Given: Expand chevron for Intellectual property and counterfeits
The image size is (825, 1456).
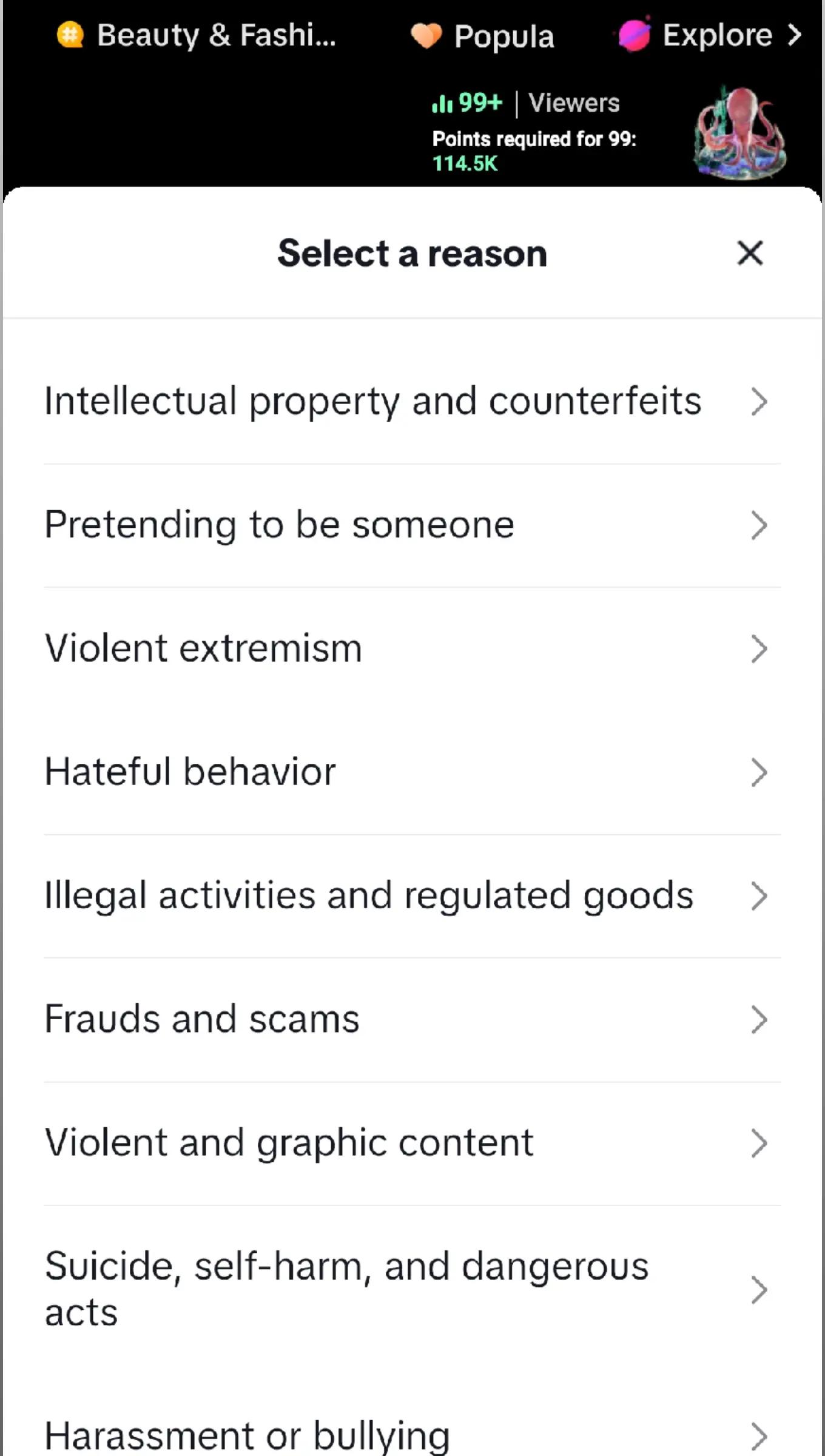Looking at the screenshot, I should pyautogui.click(x=759, y=402).
